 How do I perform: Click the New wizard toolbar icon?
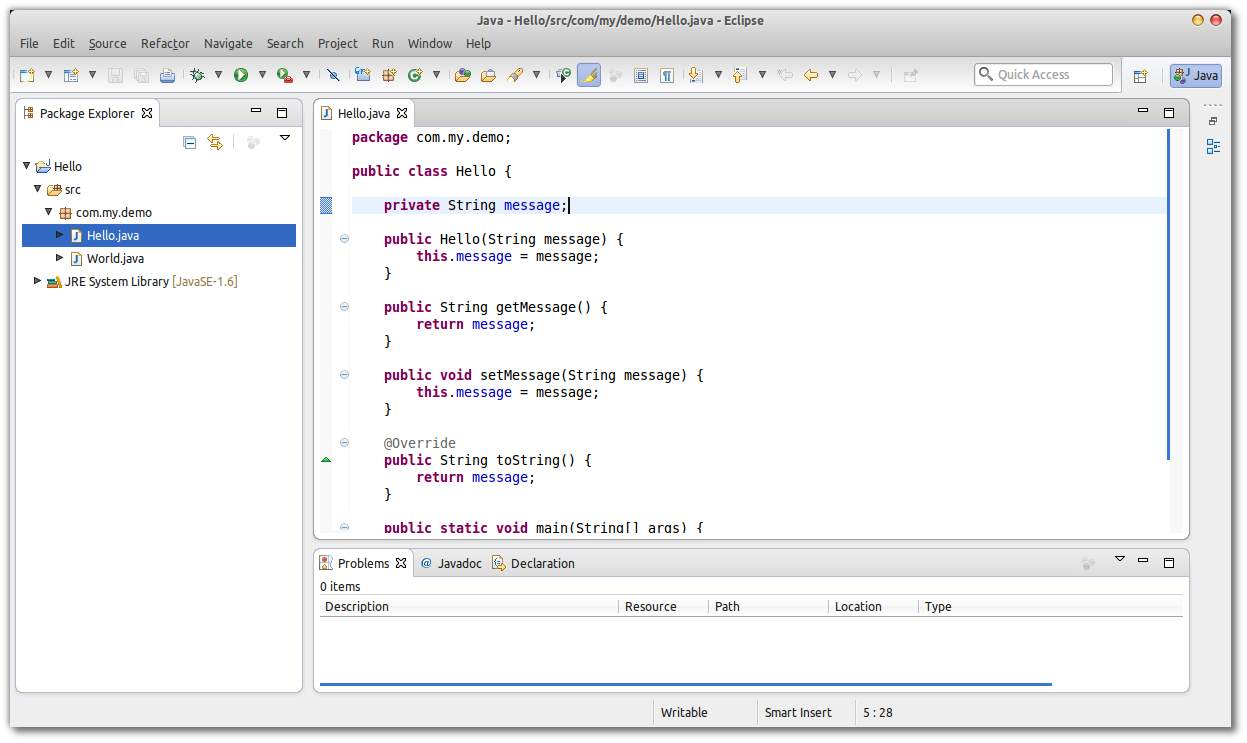pos(27,75)
